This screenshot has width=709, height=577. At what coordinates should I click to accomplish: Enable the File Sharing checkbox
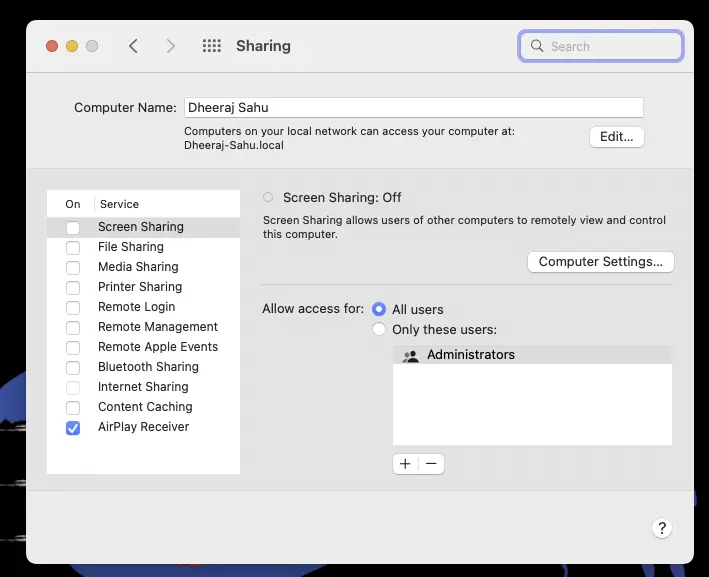coord(73,248)
